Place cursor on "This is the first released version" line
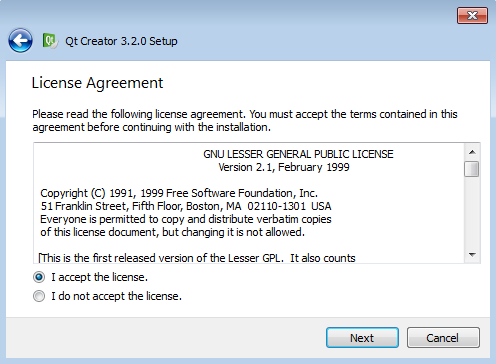The height and width of the screenshot is (364, 496). pos(197,258)
